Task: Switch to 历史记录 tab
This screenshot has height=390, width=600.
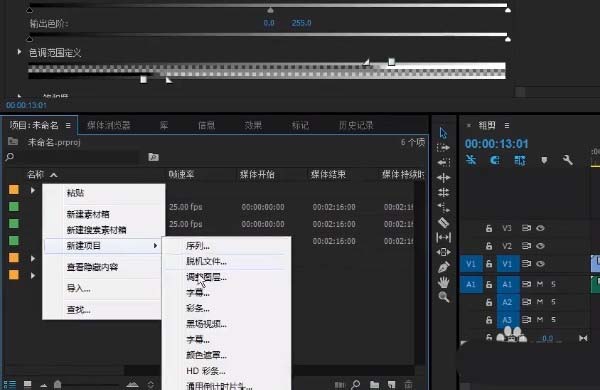Action: coord(356,125)
